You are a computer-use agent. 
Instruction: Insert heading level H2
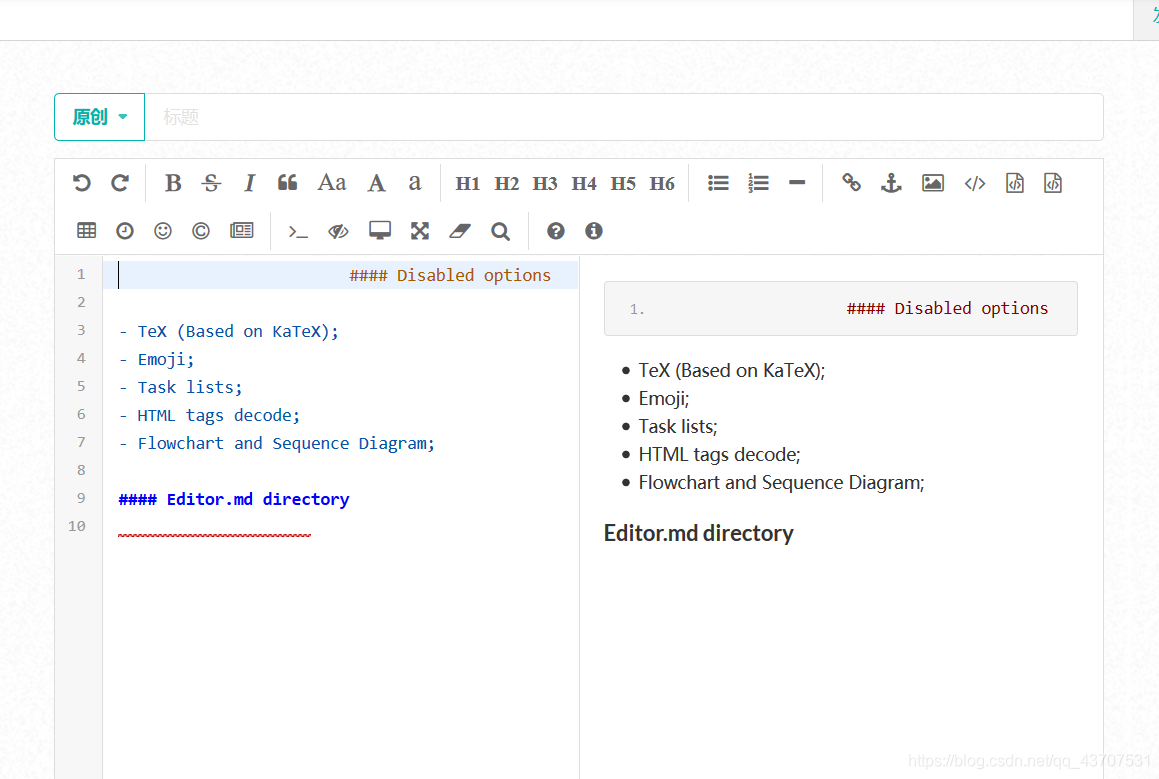coord(506,183)
